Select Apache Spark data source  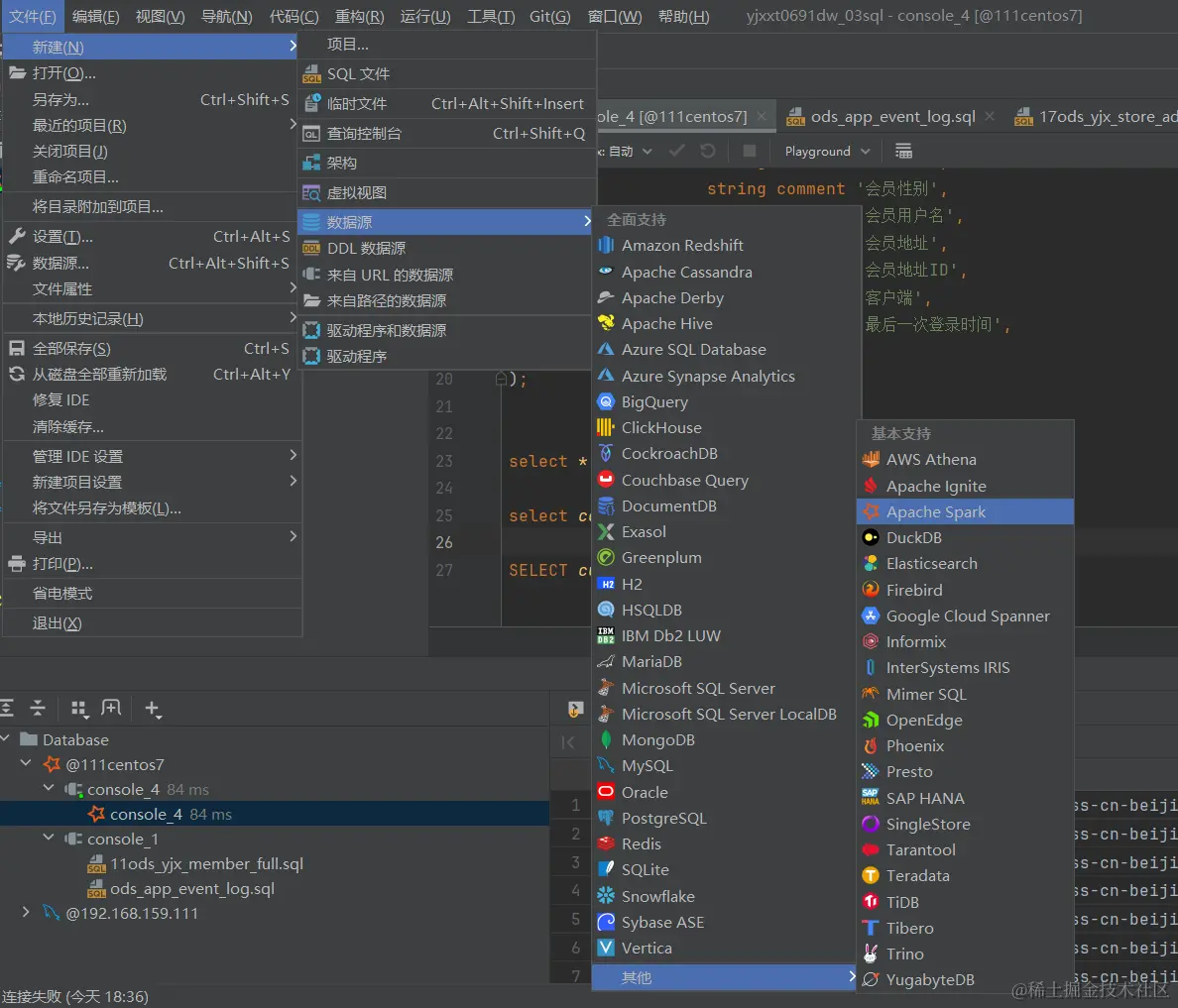[x=965, y=511]
